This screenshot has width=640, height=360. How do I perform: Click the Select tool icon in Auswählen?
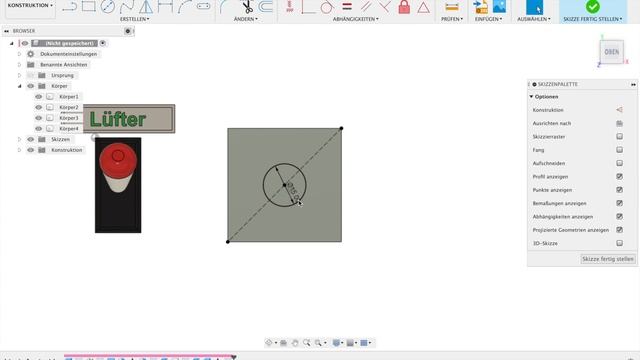pos(534,7)
